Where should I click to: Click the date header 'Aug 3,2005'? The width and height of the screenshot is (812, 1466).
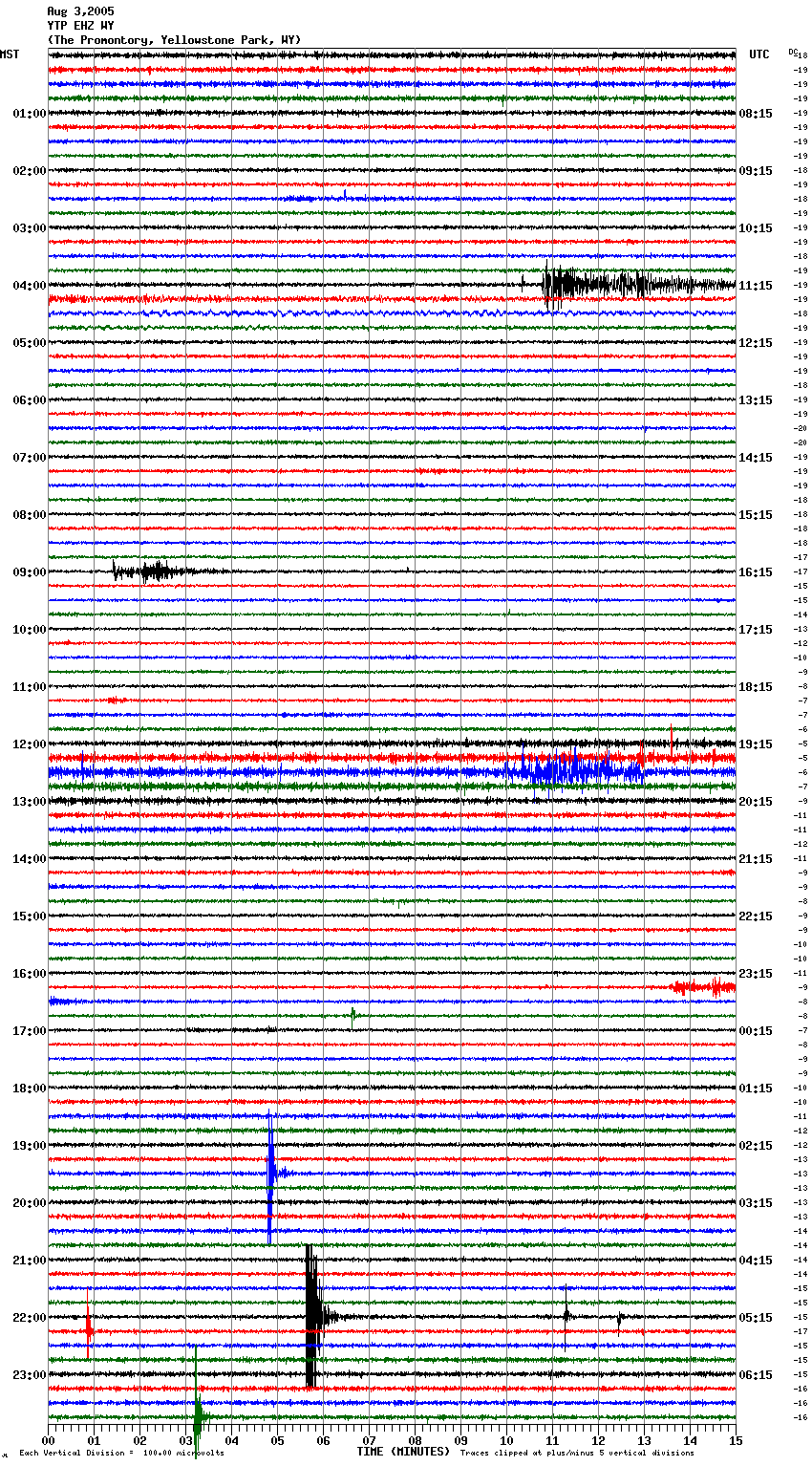click(80, 11)
